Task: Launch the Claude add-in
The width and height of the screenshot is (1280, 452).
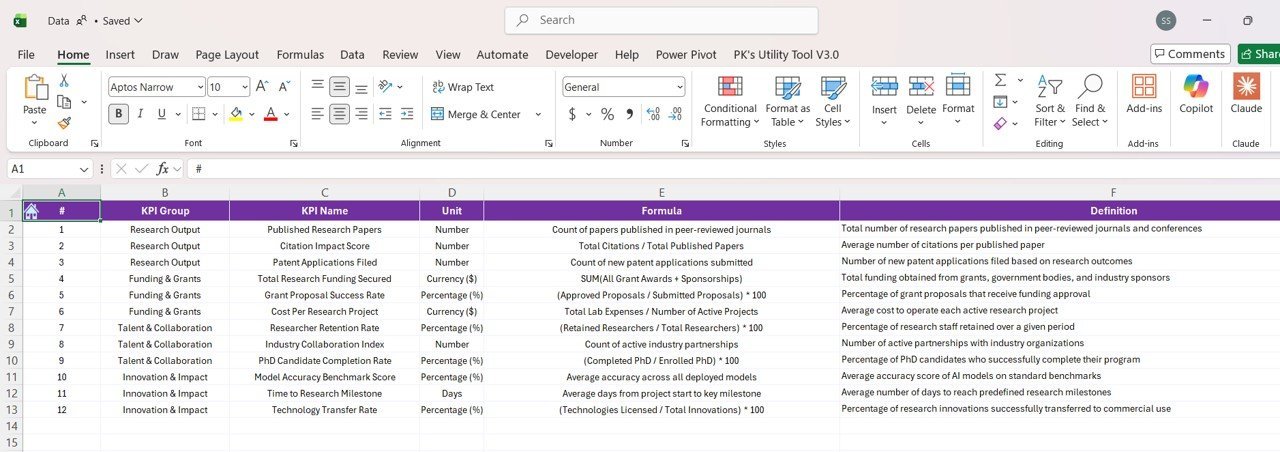Action: click(1246, 94)
